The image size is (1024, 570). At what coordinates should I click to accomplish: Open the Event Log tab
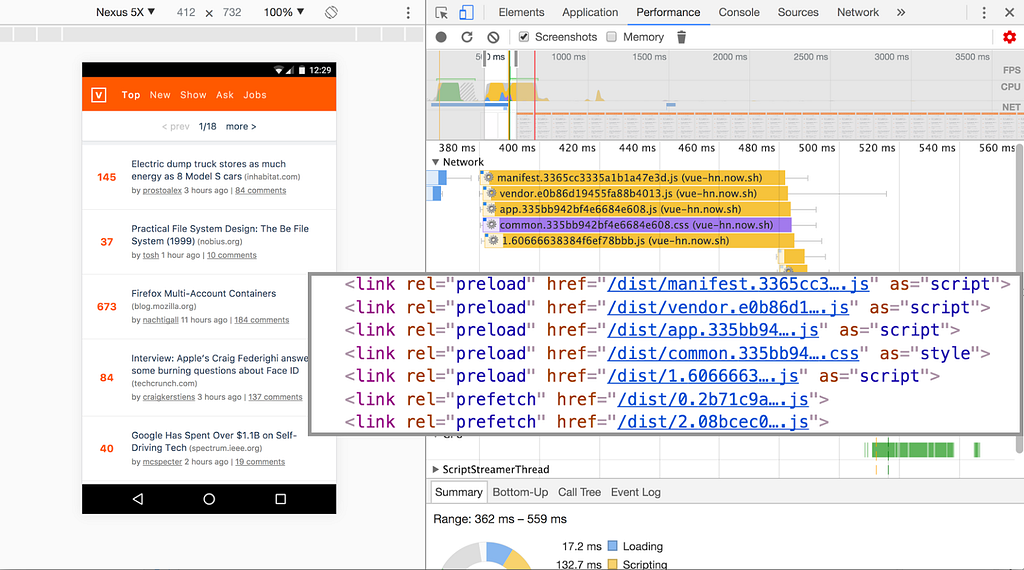635,492
